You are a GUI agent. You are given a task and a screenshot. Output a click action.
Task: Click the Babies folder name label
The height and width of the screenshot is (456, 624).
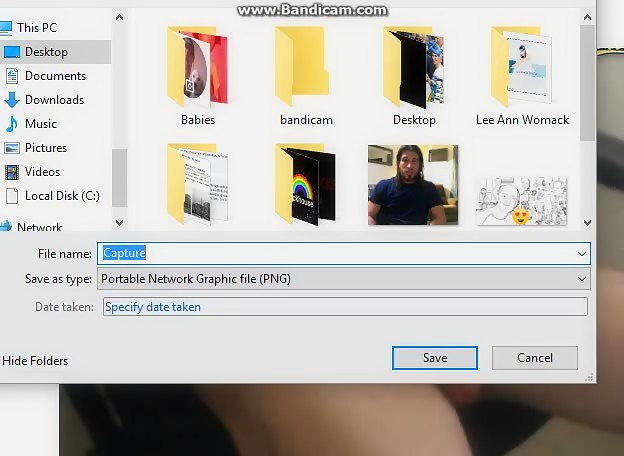pyautogui.click(x=198, y=120)
